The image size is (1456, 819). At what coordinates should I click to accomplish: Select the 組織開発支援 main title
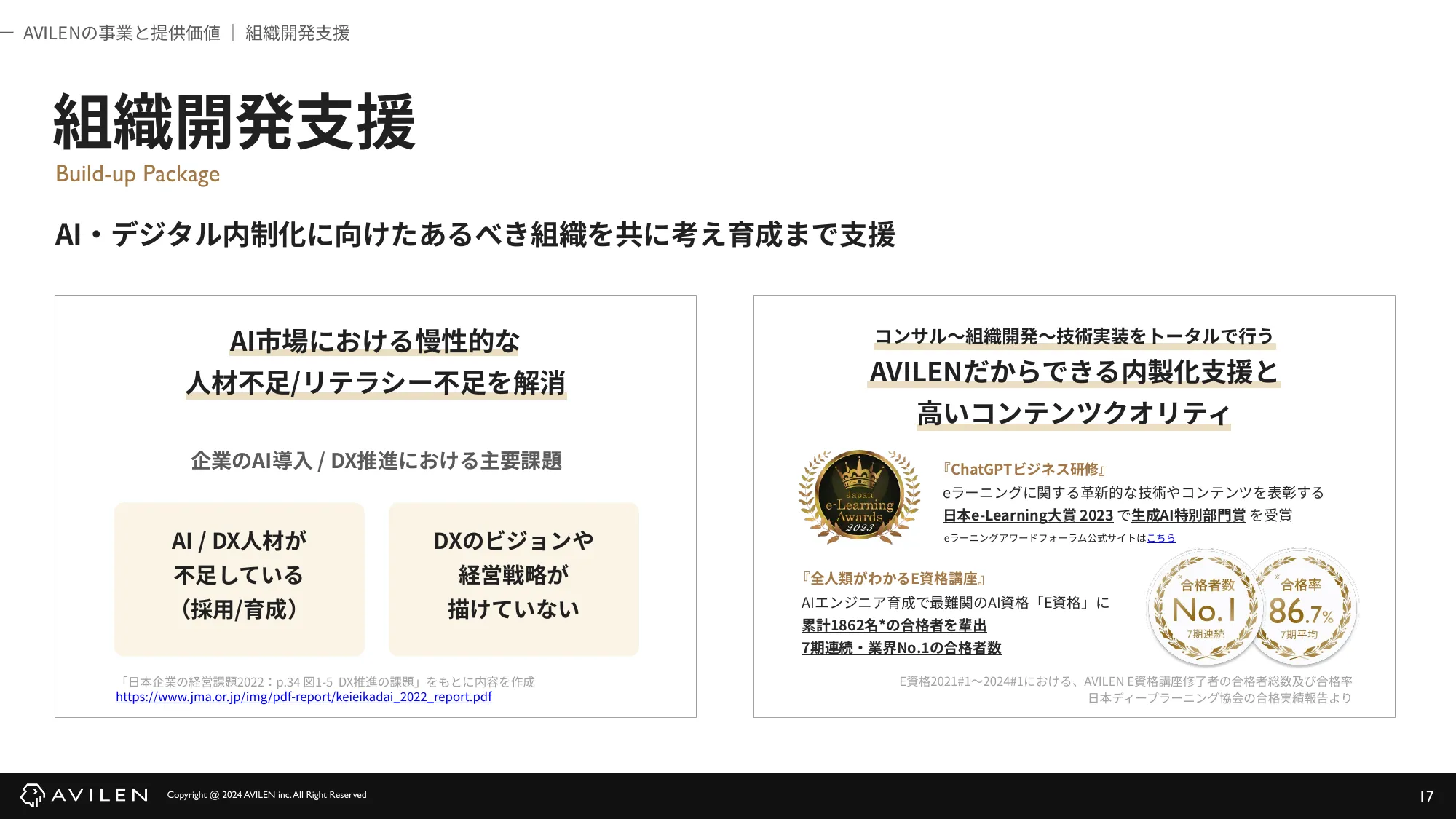234,122
